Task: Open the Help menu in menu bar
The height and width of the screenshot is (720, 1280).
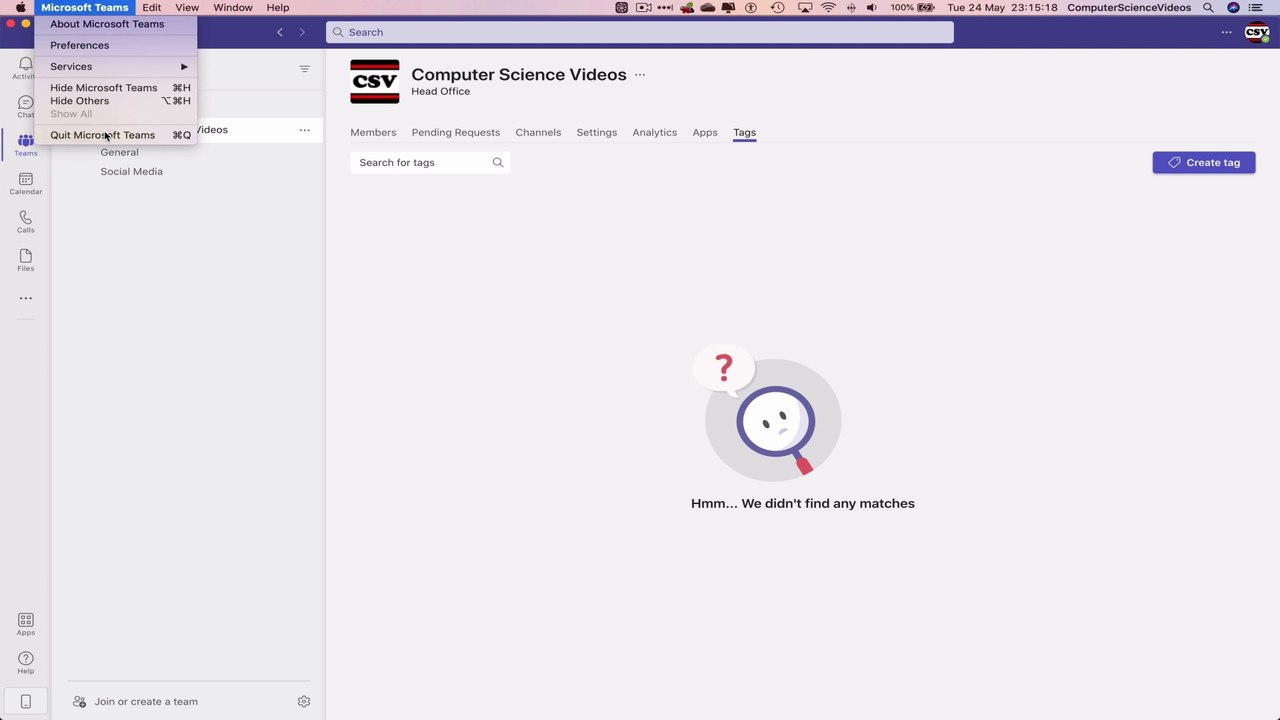Action: [x=278, y=7]
